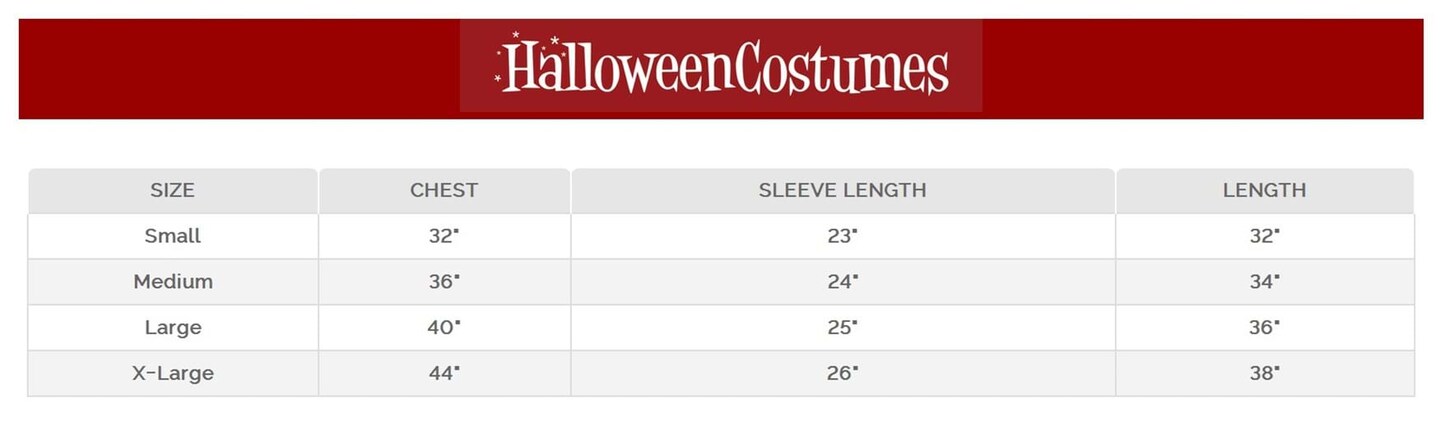Click the CHEST column header

coord(444,190)
